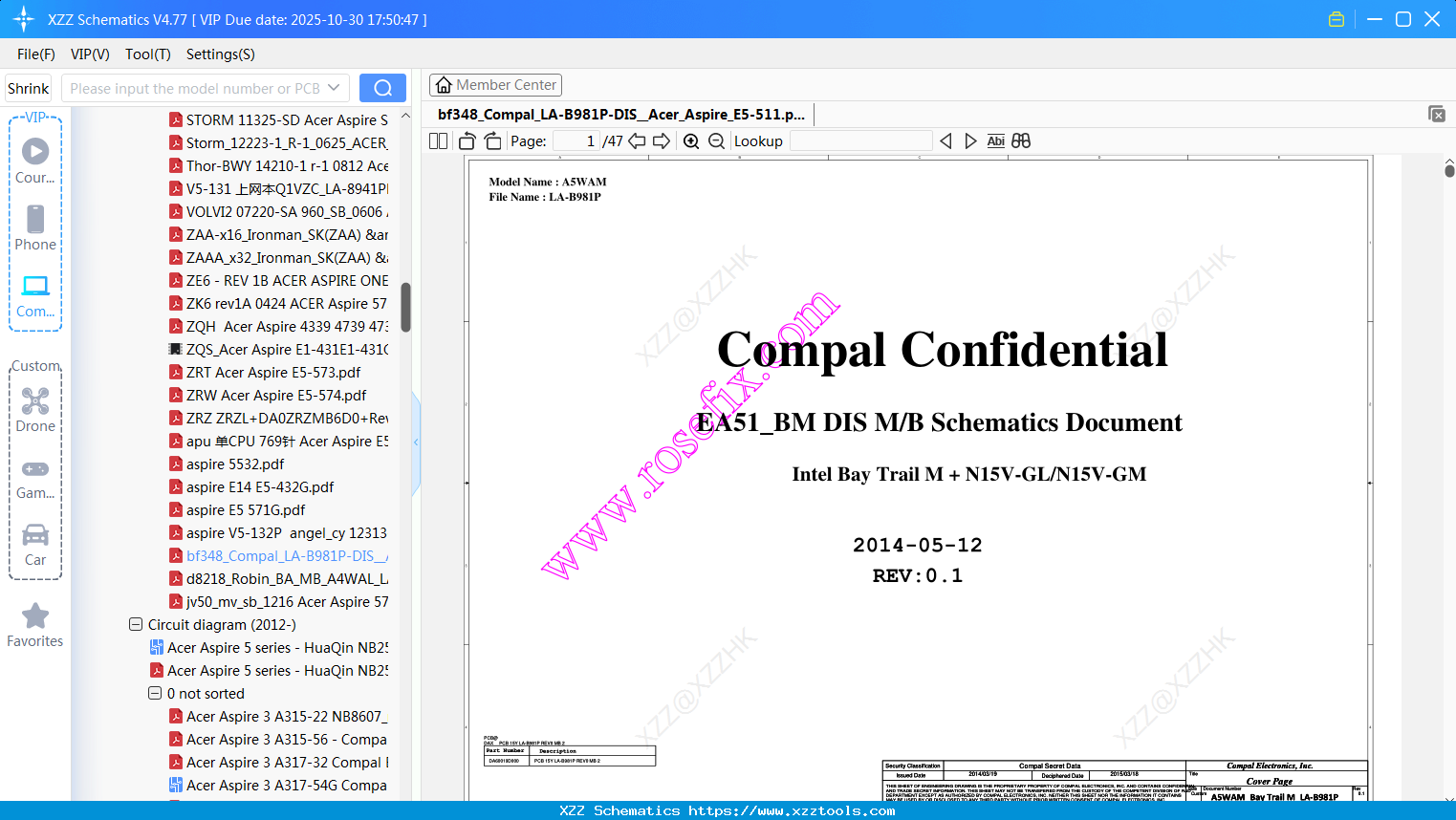Open the Favorites star in the sidebar
The image size is (1456, 820).
pos(35,625)
